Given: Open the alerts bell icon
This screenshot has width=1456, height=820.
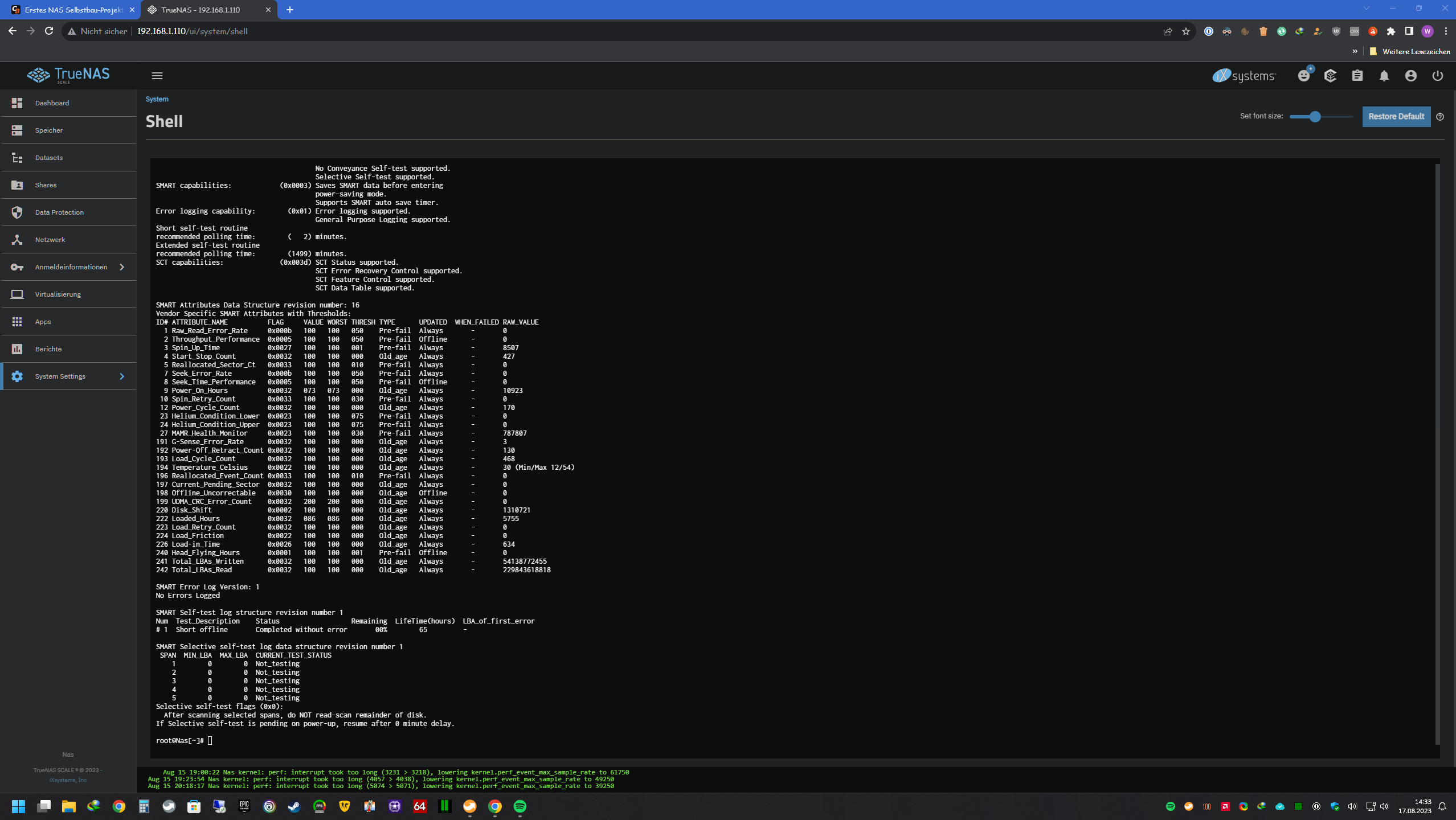Looking at the screenshot, I should tap(1384, 76).
